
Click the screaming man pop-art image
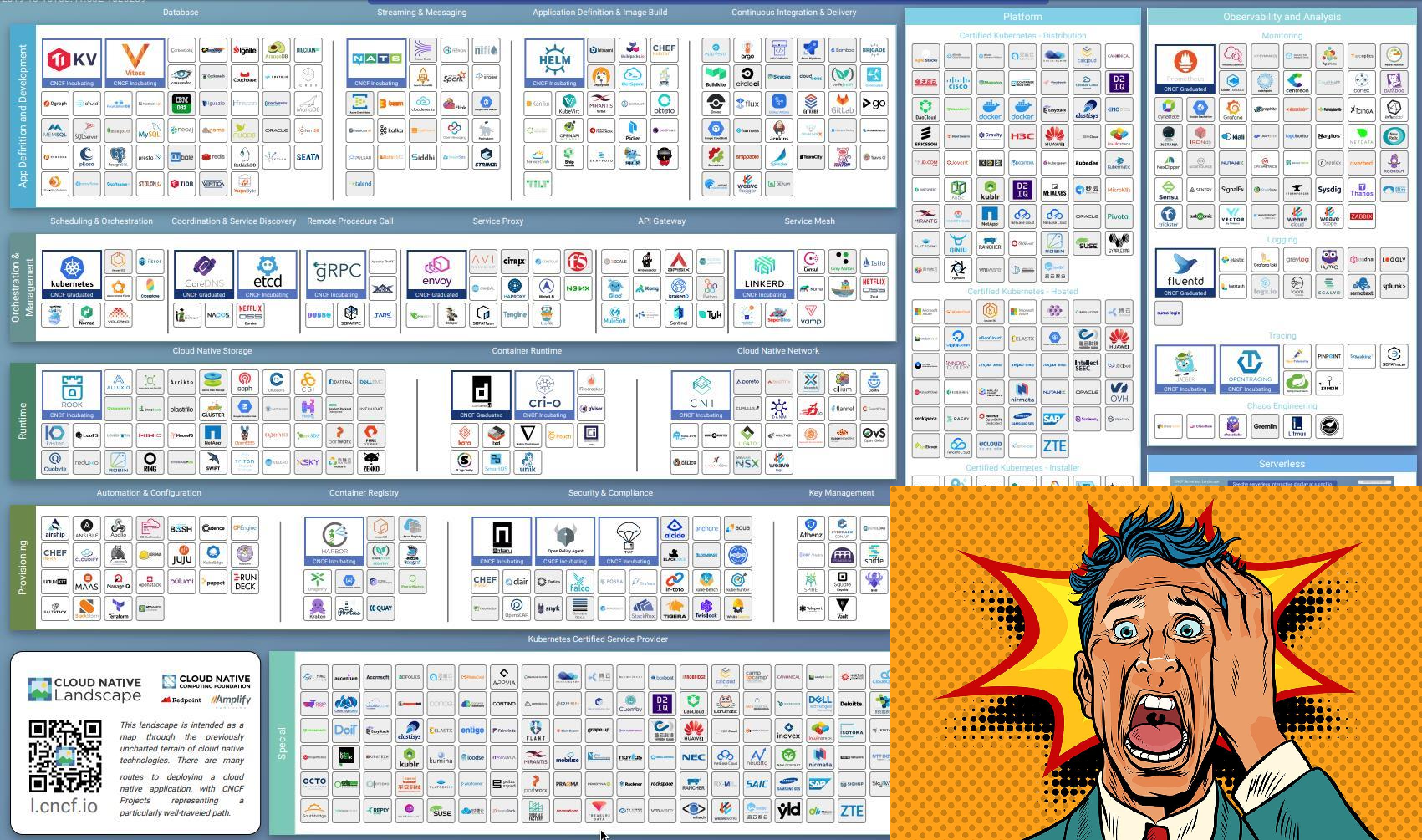point(1156,663)
